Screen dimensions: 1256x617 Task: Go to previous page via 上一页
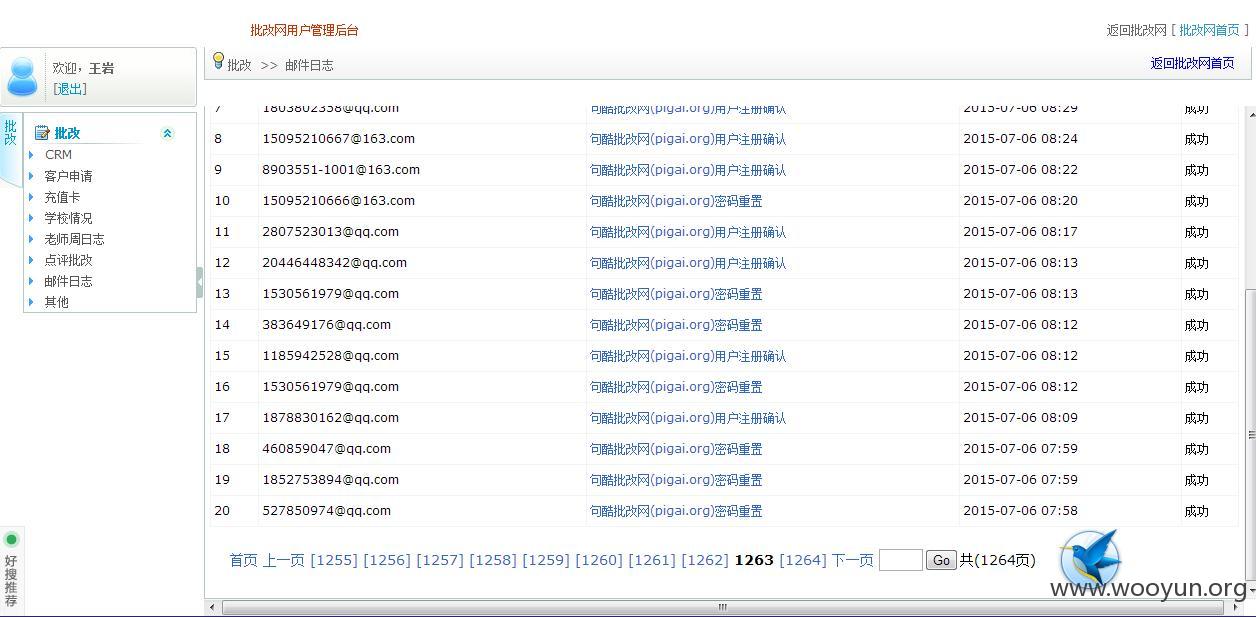283,560
